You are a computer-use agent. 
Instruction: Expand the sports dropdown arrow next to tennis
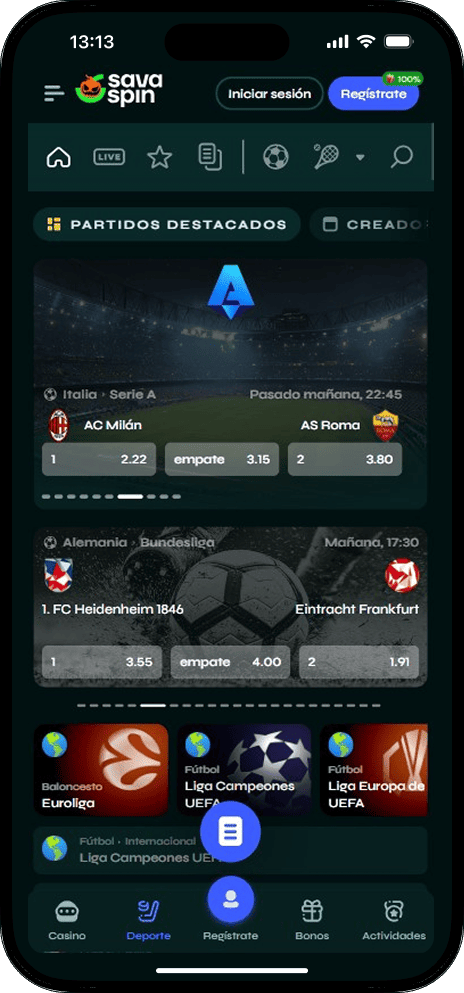[360, 157]
